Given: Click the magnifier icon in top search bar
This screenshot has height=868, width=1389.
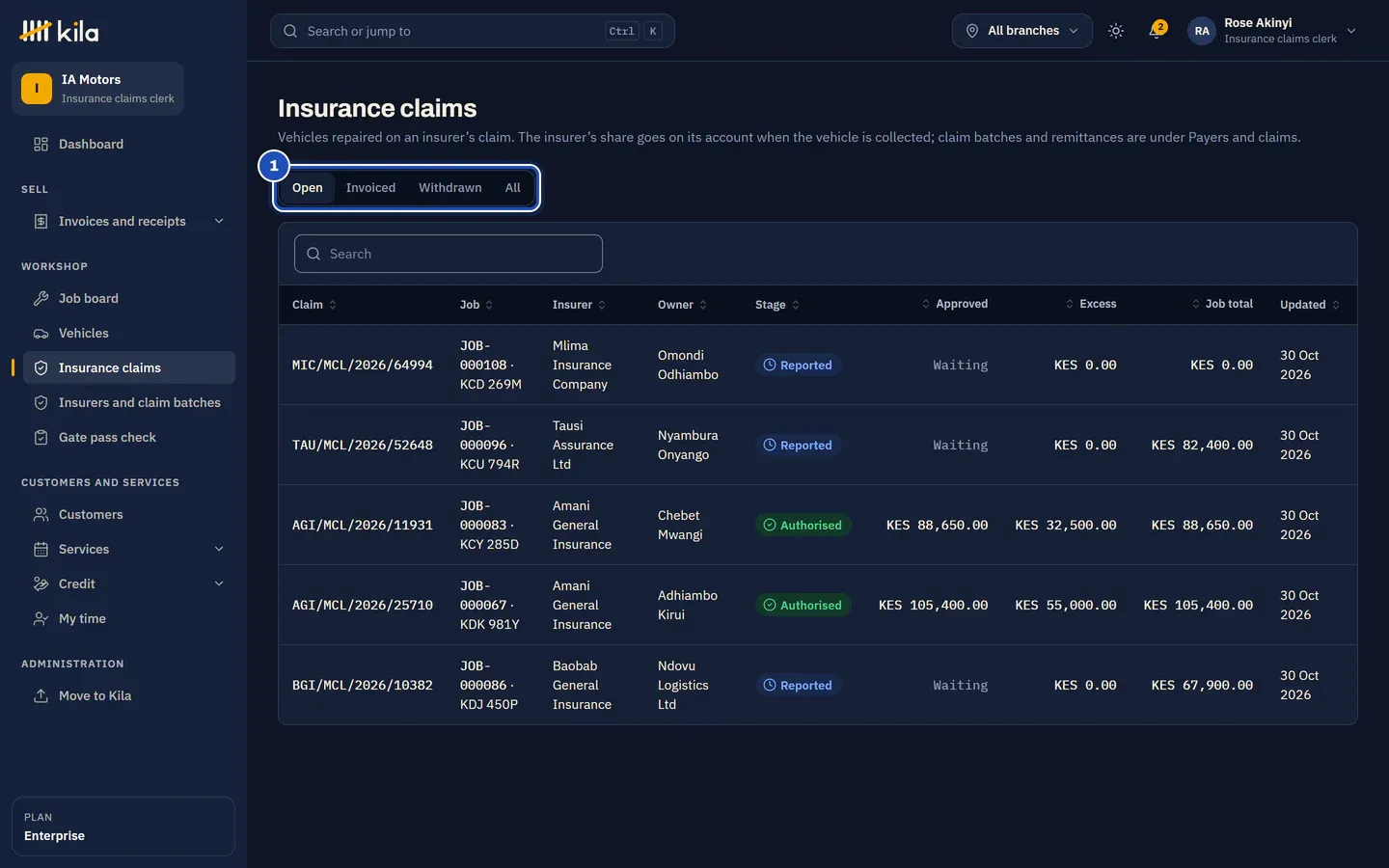Looking at the screenshot, I should pyautogui.click(x=290, y=31).
